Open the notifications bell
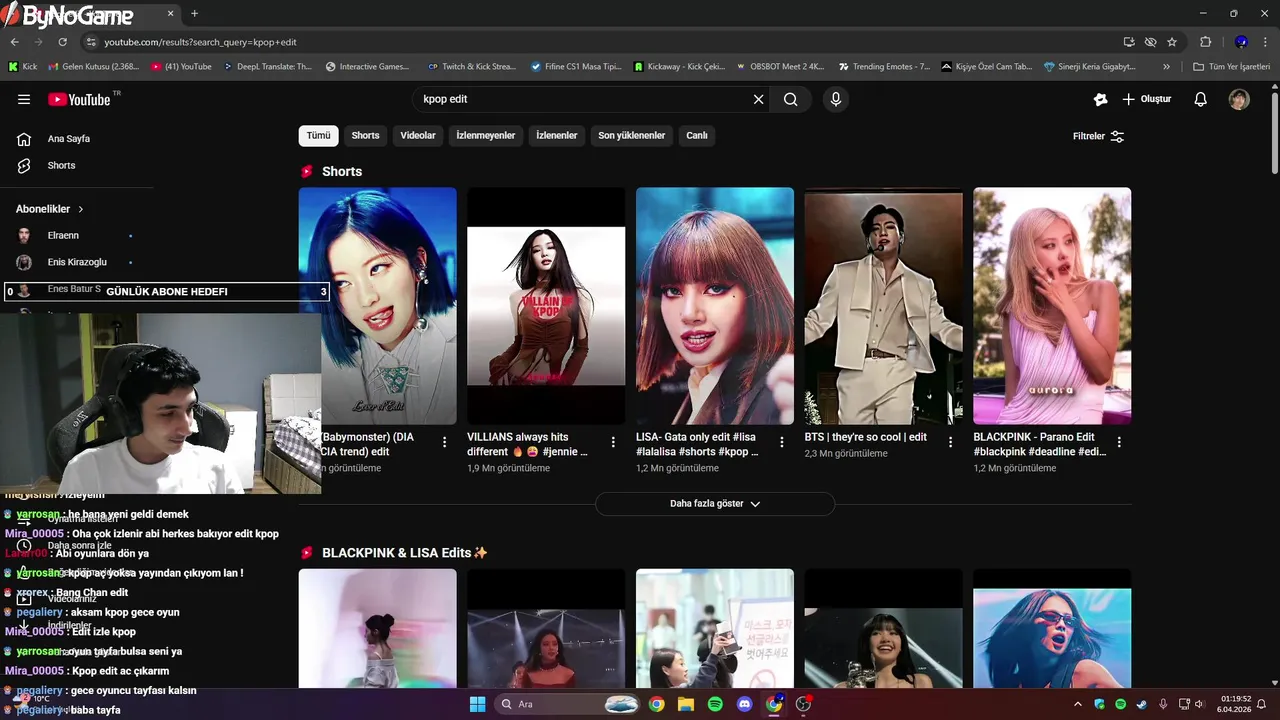Viewport: 1280px width, 720px height. pyautogui.click(x=1201, y=99)
